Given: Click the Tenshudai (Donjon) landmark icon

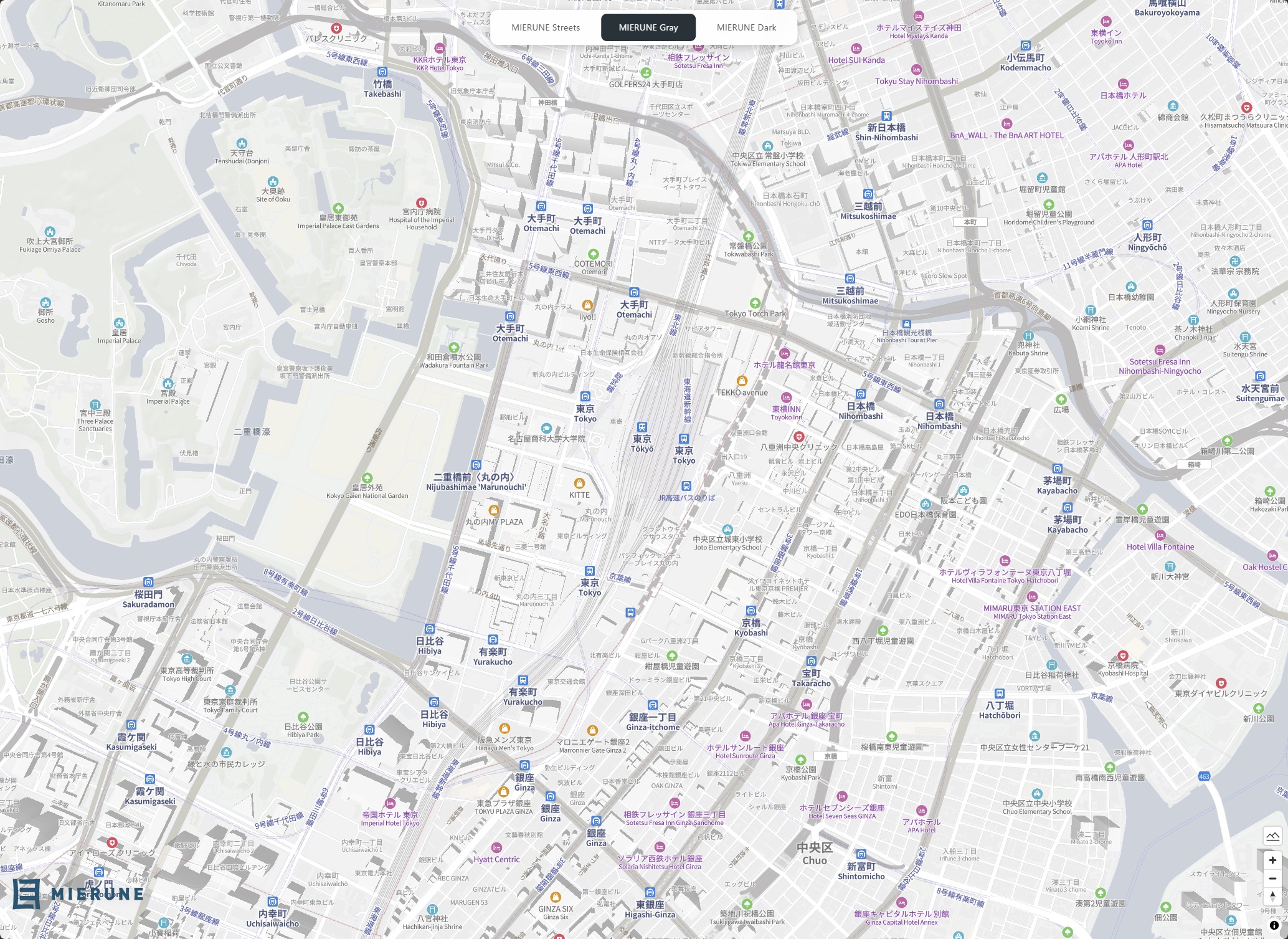Looking at the screenshot, I should [x=242, y=143].
